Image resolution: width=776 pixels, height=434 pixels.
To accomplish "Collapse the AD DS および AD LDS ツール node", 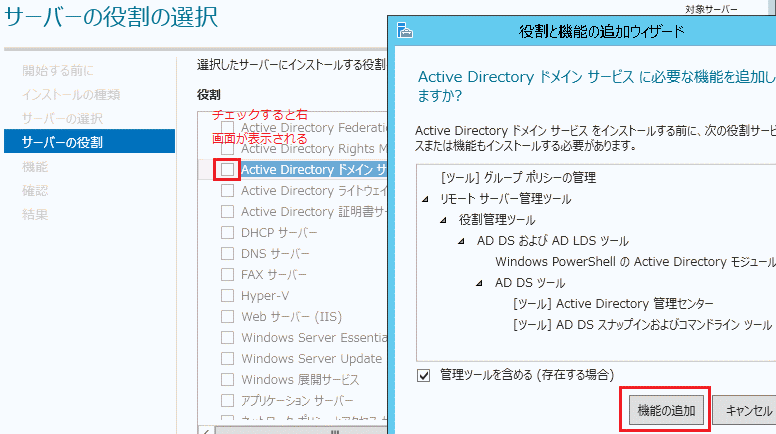I will click(461, 241).
